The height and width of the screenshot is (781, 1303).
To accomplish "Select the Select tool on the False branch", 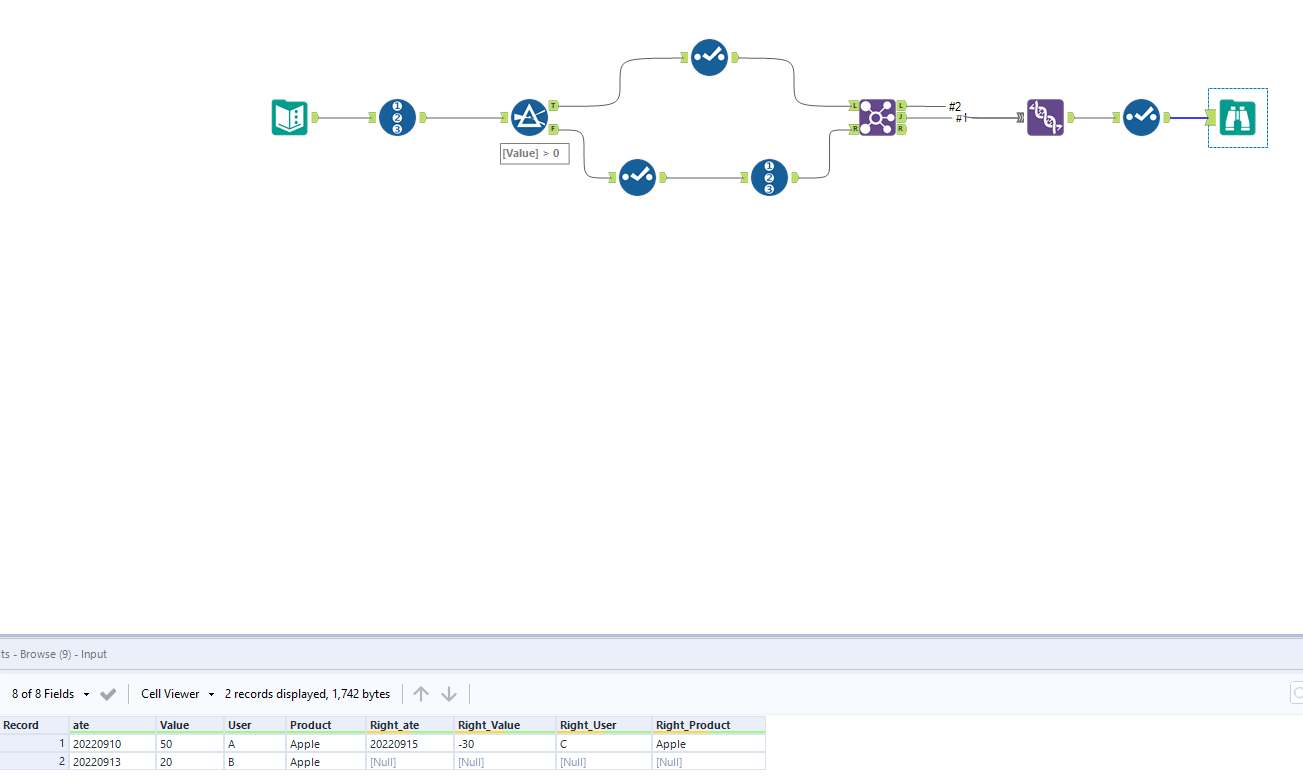I will coord(637,177).
